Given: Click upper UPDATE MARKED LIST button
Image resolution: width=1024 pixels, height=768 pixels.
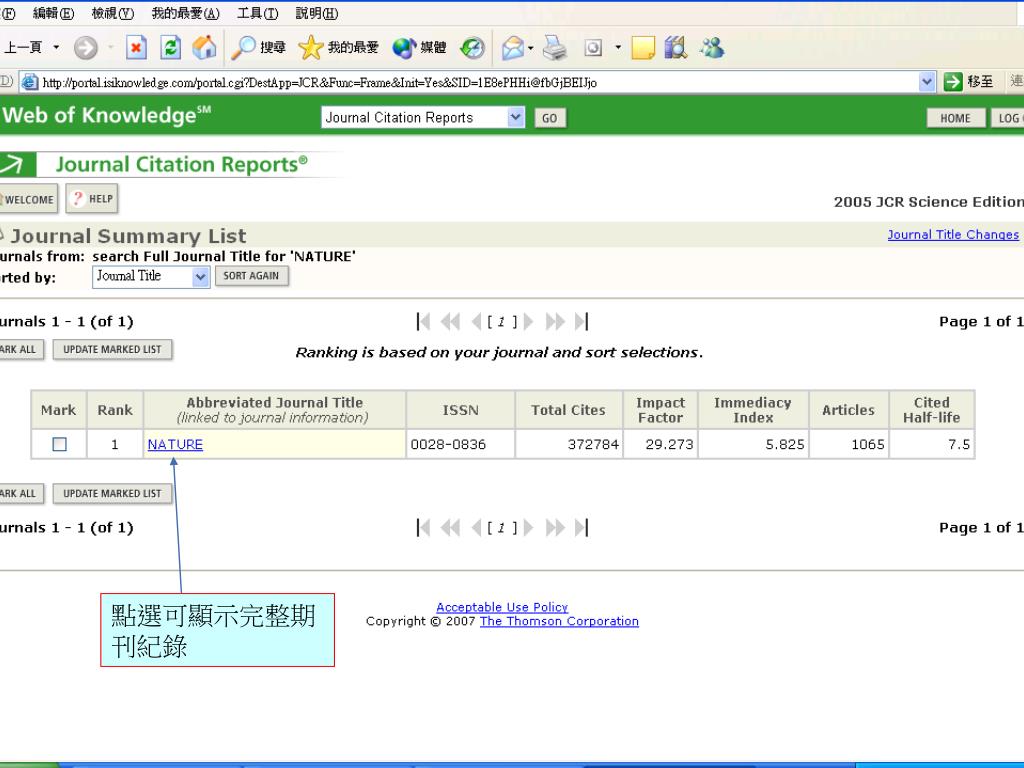Looking at the screenshot, I should tap(112, 349).
